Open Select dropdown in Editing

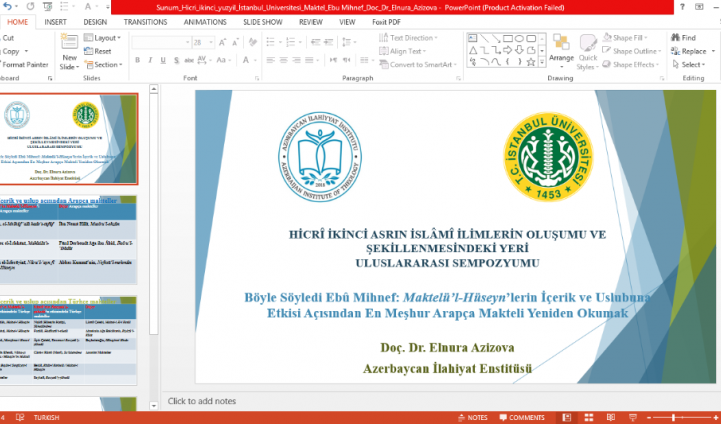tap(689, 64)
